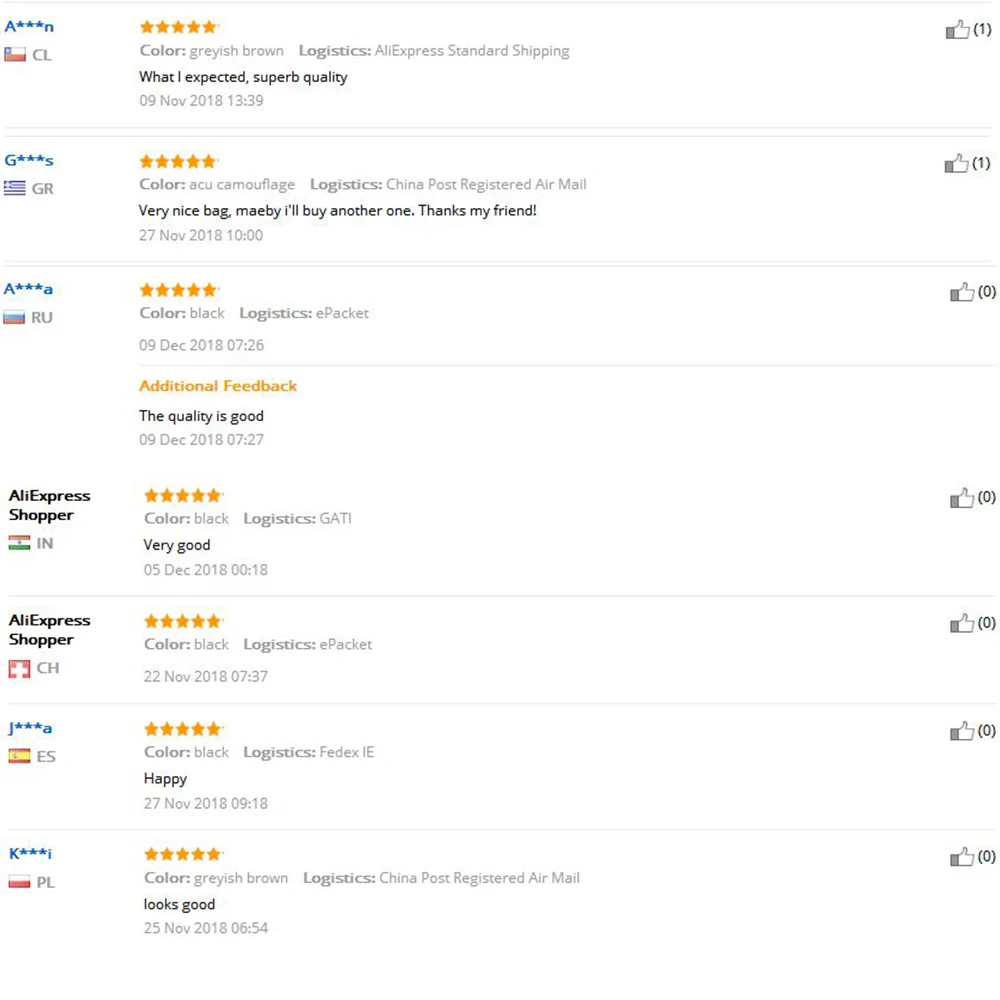The height and width of the screenshot is (1000, 1000).
Task: Click the Additional Feedback heading
Action: pos(218,386)
